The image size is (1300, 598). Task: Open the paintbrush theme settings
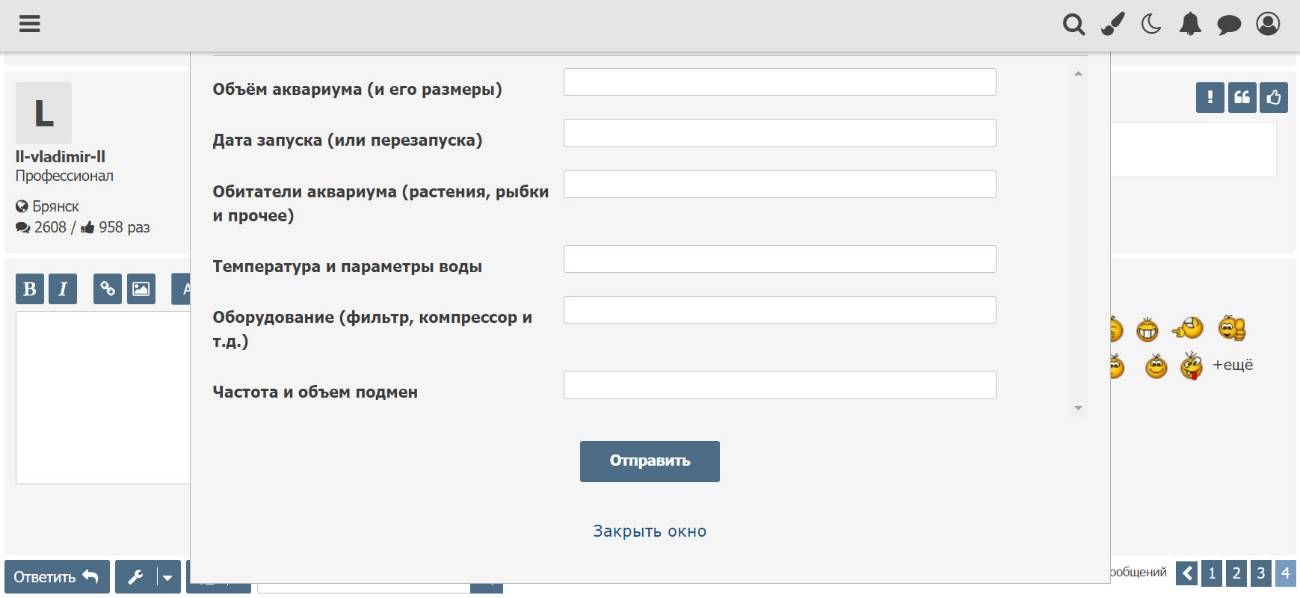1112,25
